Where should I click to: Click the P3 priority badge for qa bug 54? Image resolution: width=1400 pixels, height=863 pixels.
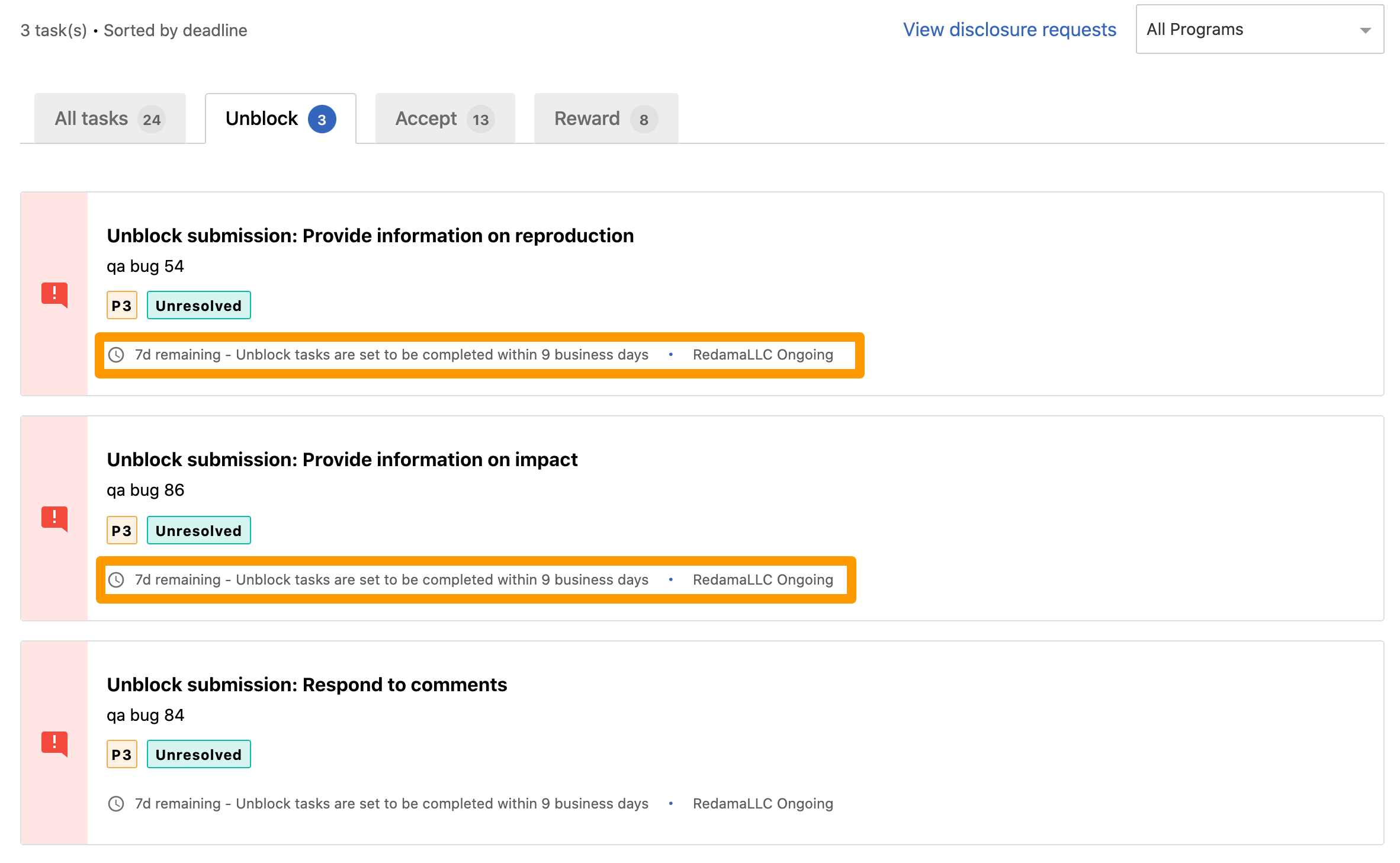[x=122, y=306]
